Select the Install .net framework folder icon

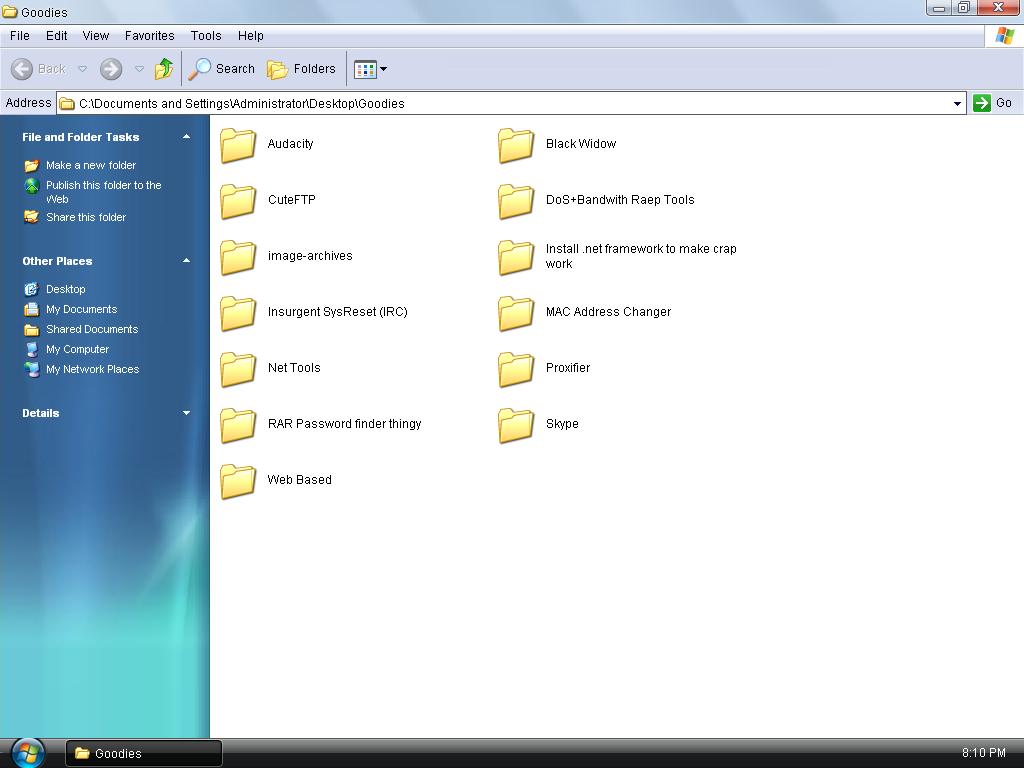pyautogui.click(x=516, y=257)
